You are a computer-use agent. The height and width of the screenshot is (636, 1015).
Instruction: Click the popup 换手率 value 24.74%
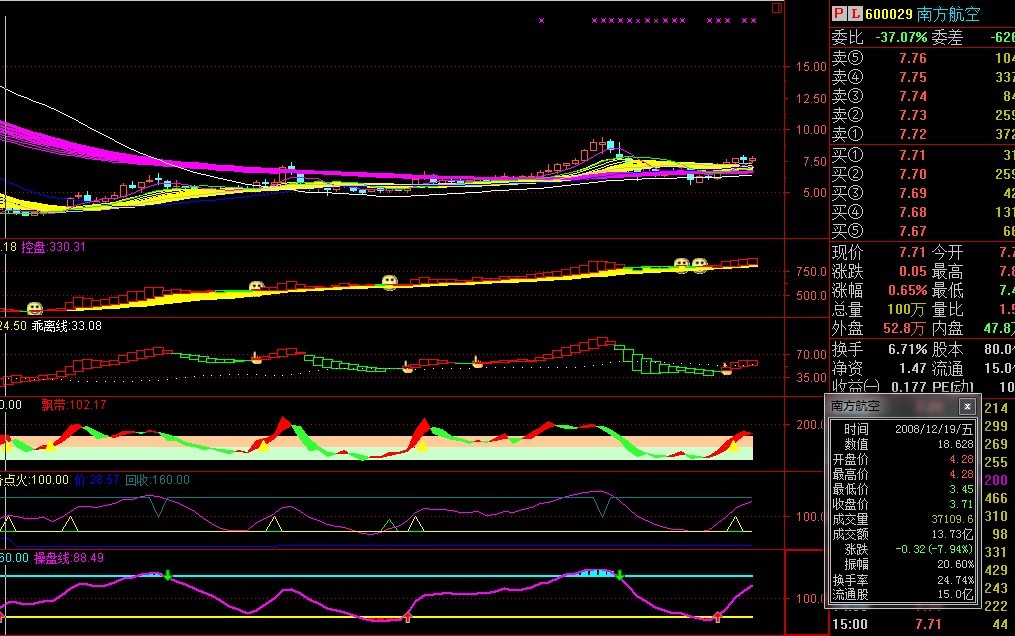click(x=955, y=580)
